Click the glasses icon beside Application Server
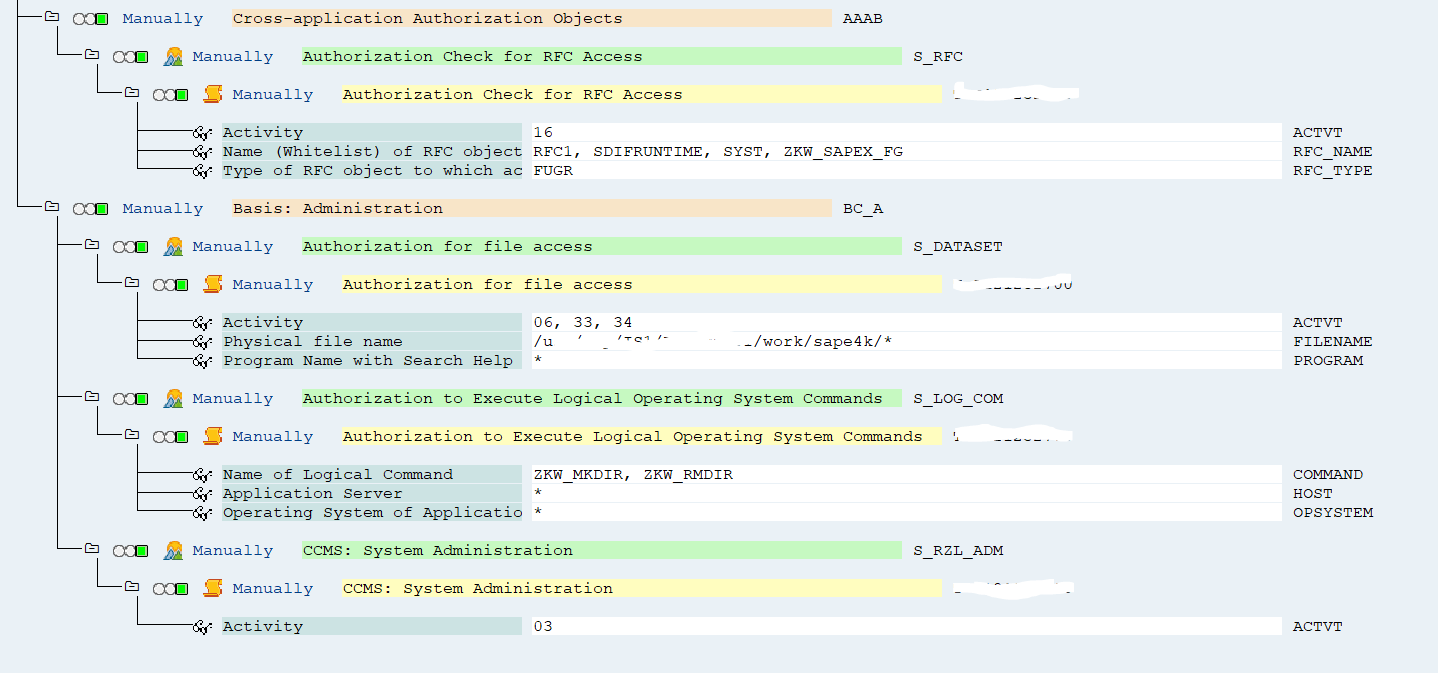The width and height of the screenshot is (1438, 673). click(x=203, y=493)
